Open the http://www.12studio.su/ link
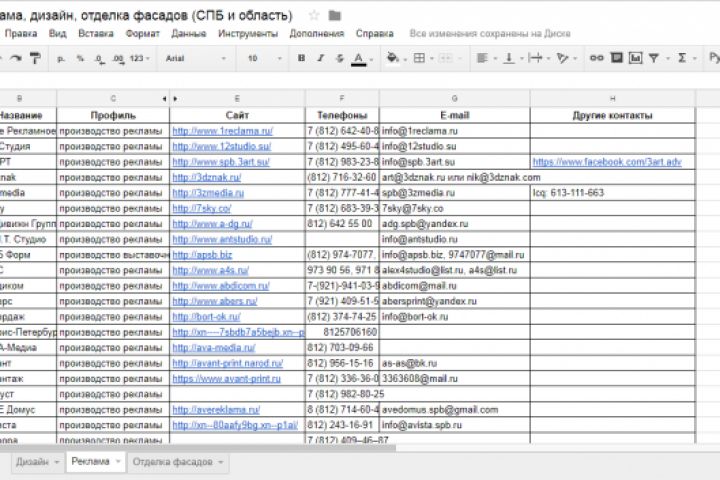The height and width of the screenshot is (480, 720). point(221,147)
